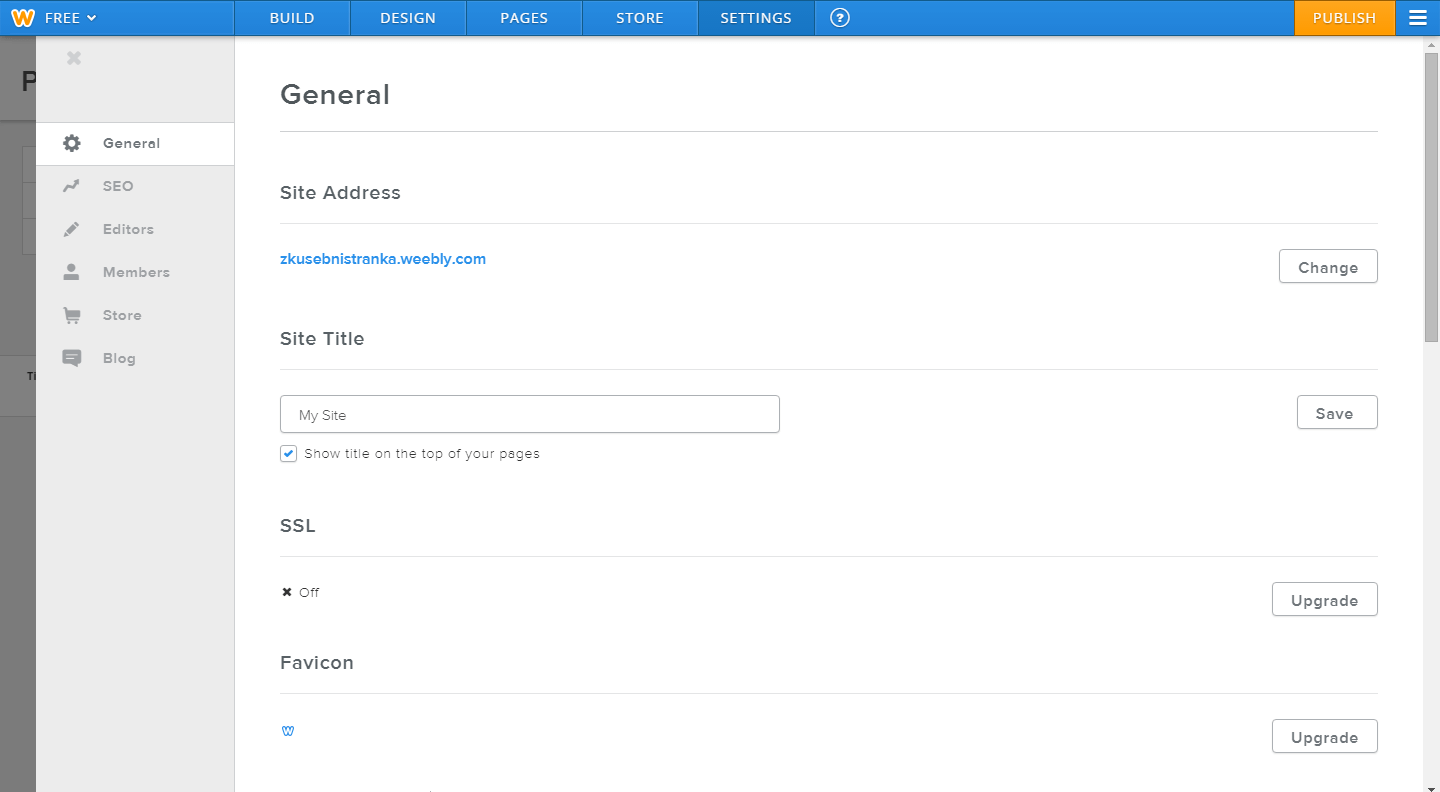
Task: Click Change button for Site Address
Action: [x=1327, y=267]
